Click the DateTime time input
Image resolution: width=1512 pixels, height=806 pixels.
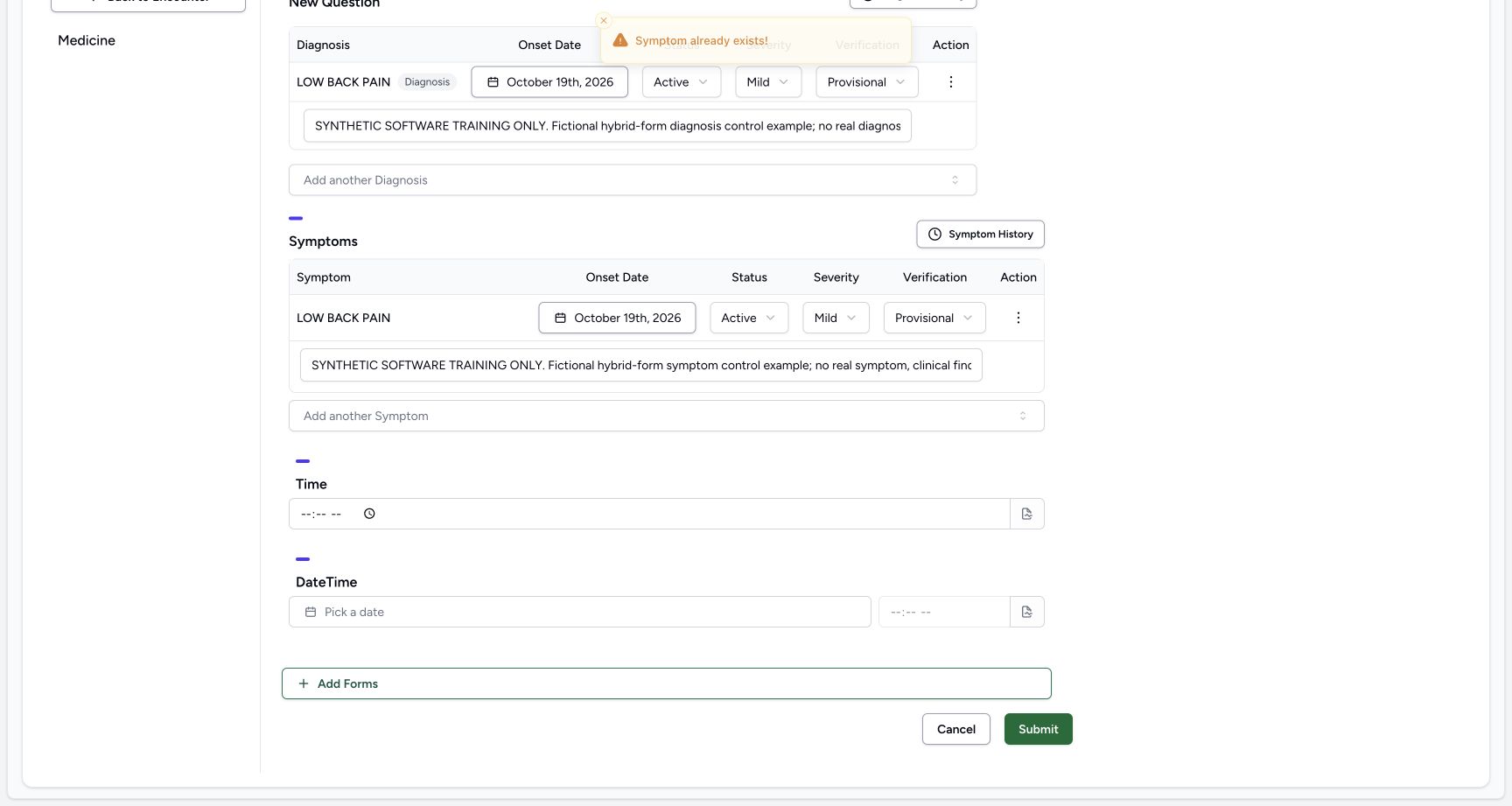(944, 612)
